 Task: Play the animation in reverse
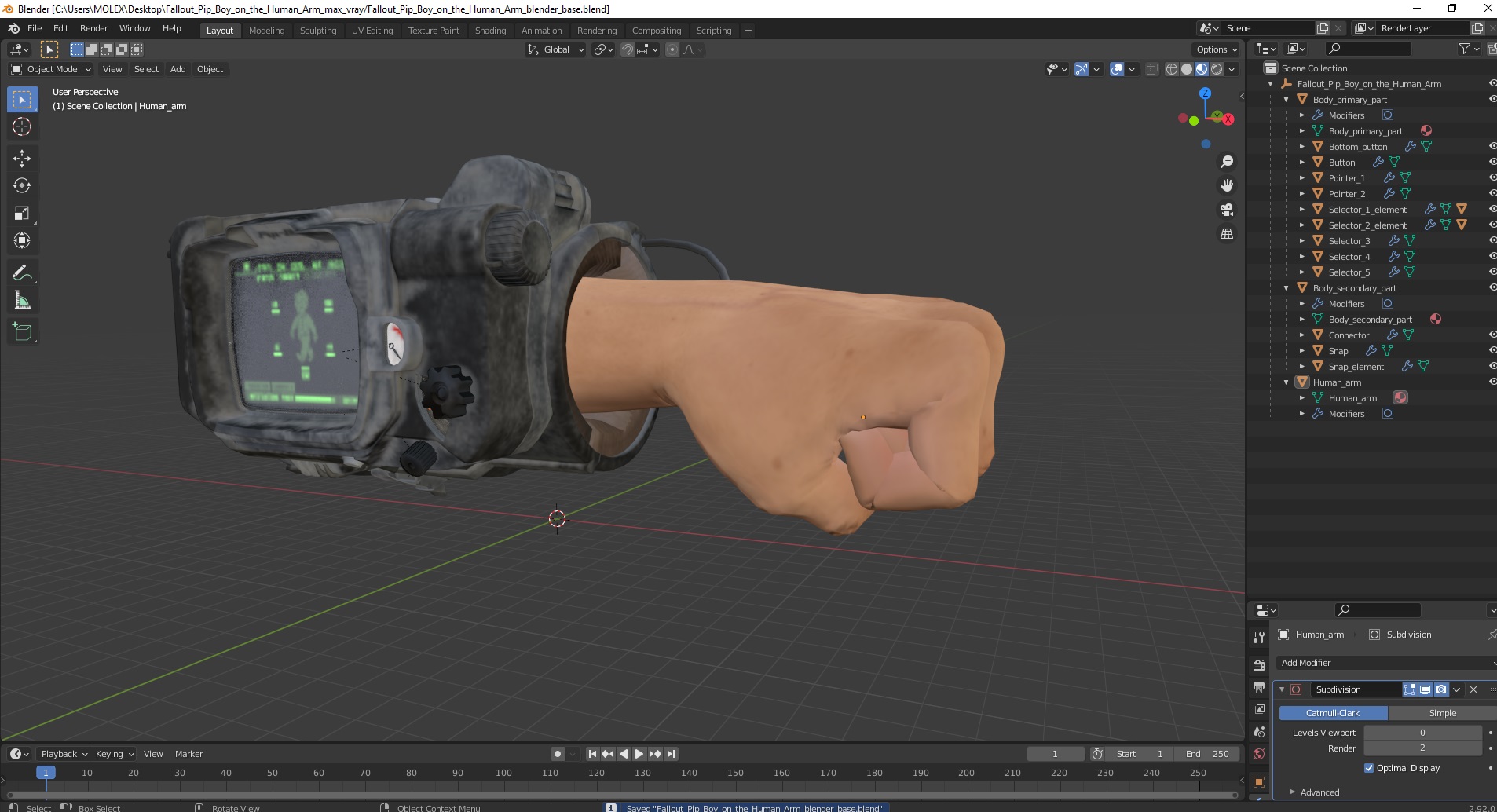click(x=624, y=754)
